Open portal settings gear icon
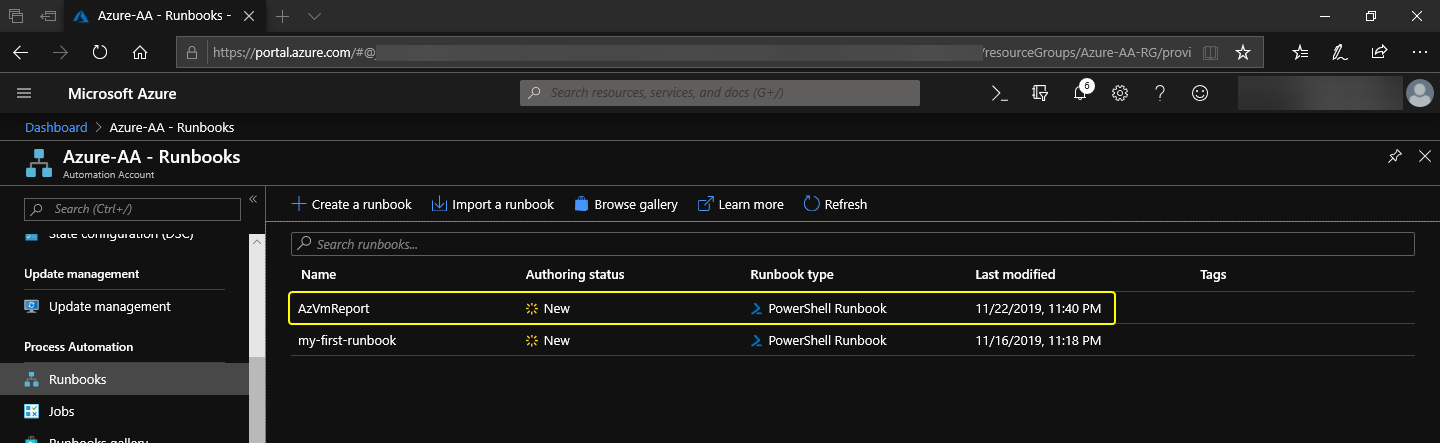Screen dimensions: 1440x443 1120,93
